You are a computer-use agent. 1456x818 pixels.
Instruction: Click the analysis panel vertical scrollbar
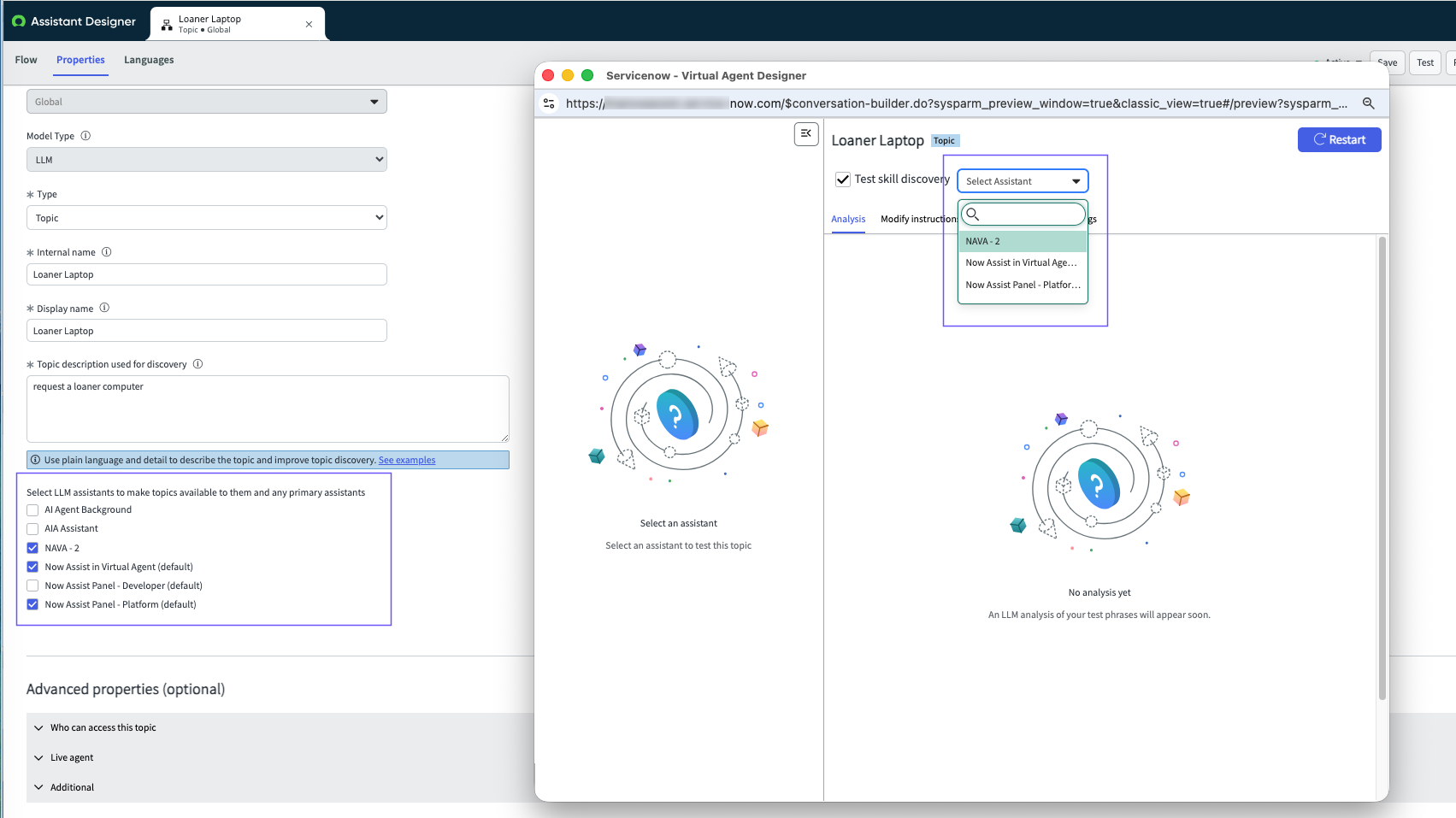coord(1382,468)
